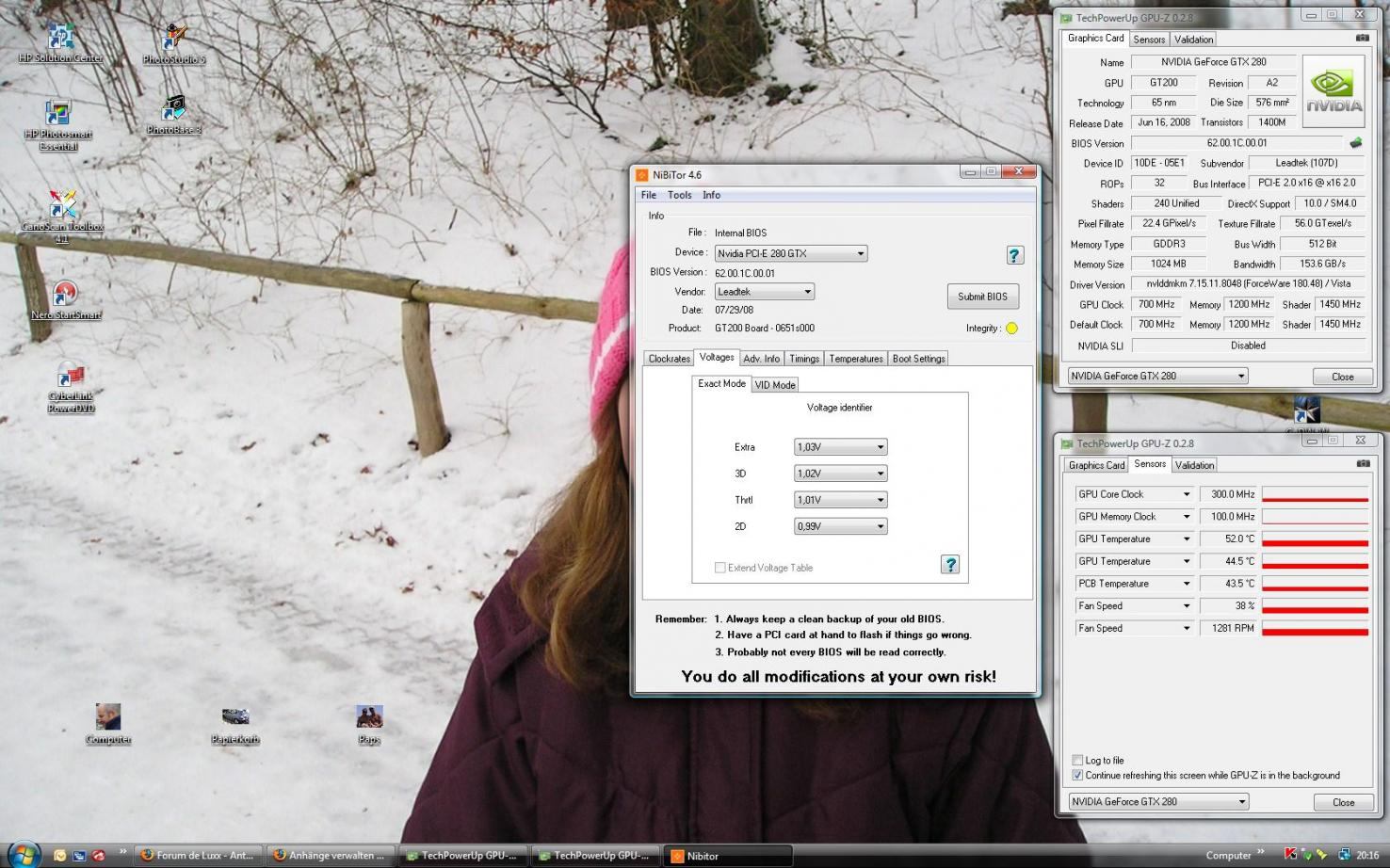The image size is (1390, 868).
Task: Open Validation tab in top GPU-Z window
Action: (1193, 40)
